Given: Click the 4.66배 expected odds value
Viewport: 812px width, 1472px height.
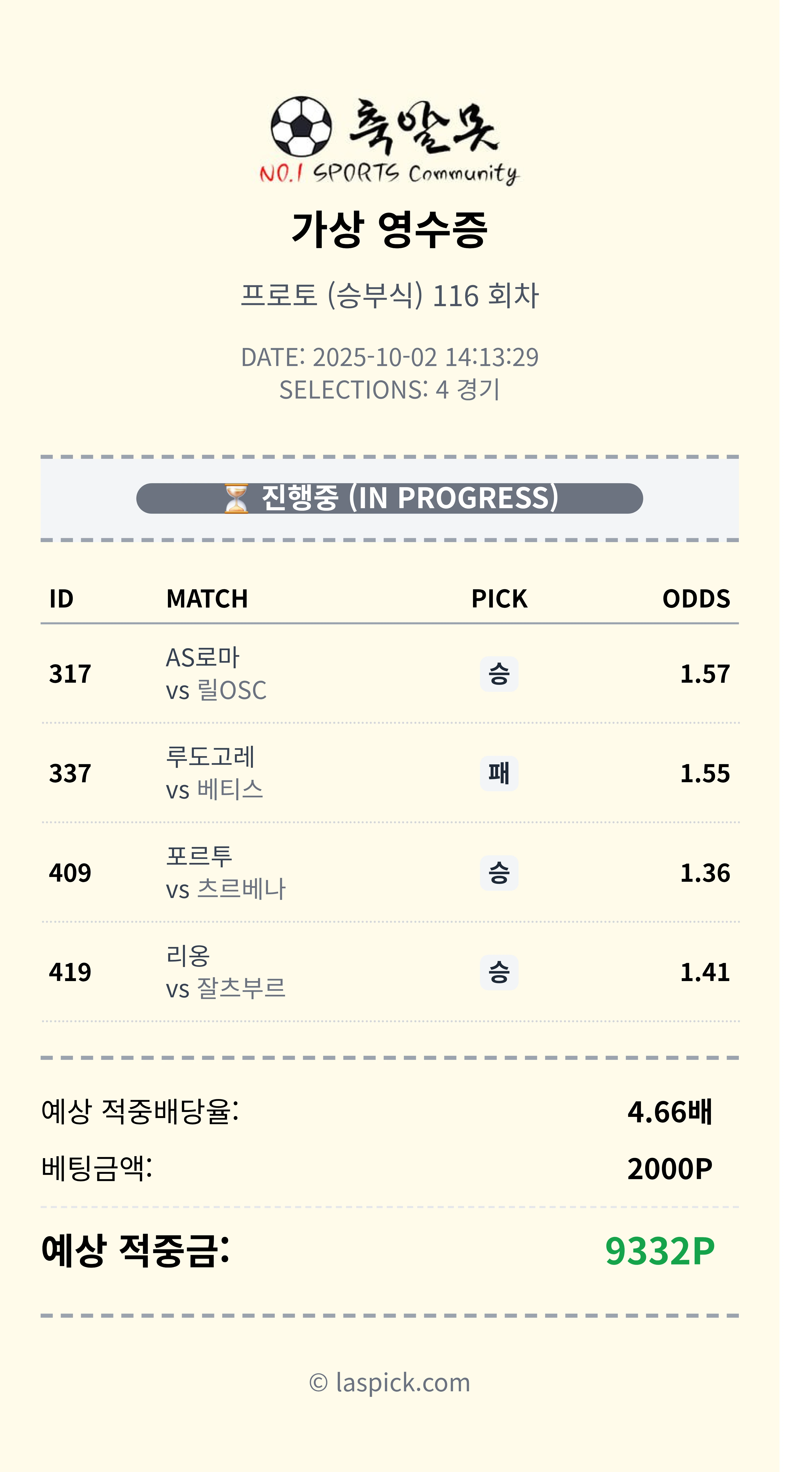Looking at the screenshot, I should [669, 1112].
